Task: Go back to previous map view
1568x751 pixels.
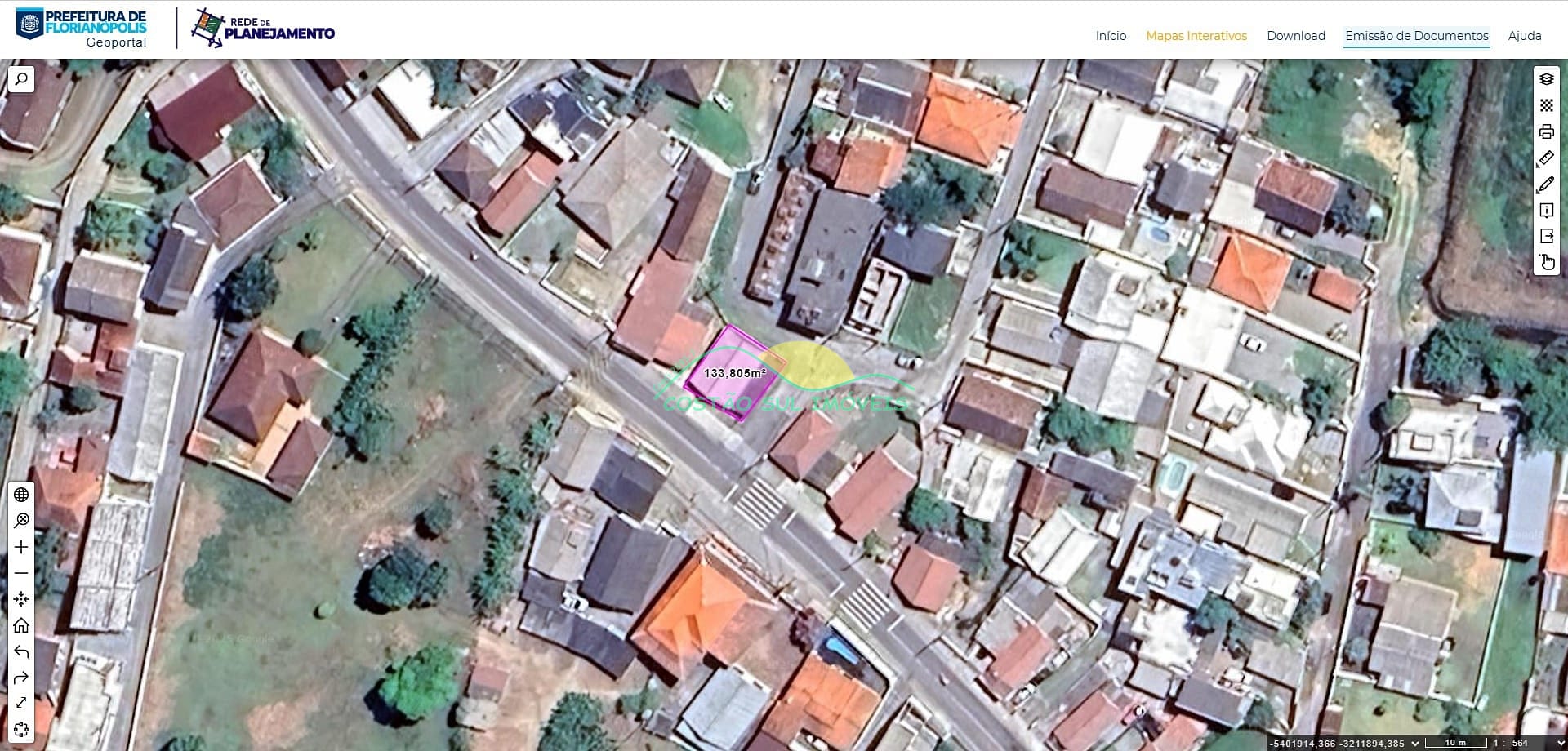Action: pos(21,651)
